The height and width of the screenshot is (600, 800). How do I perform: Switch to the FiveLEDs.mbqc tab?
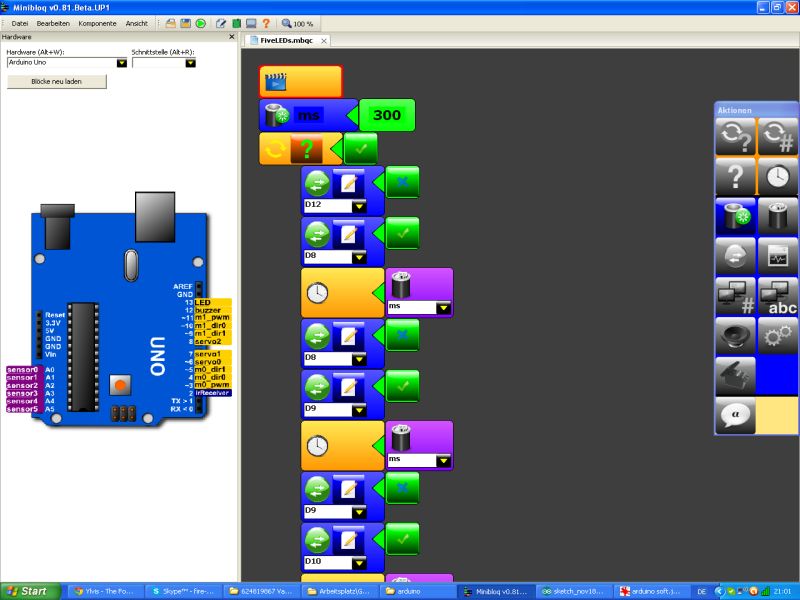tap(286, 40)
